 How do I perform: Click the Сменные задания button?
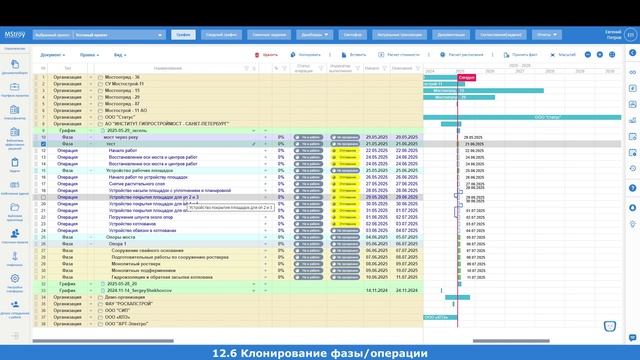coord(269,35)
